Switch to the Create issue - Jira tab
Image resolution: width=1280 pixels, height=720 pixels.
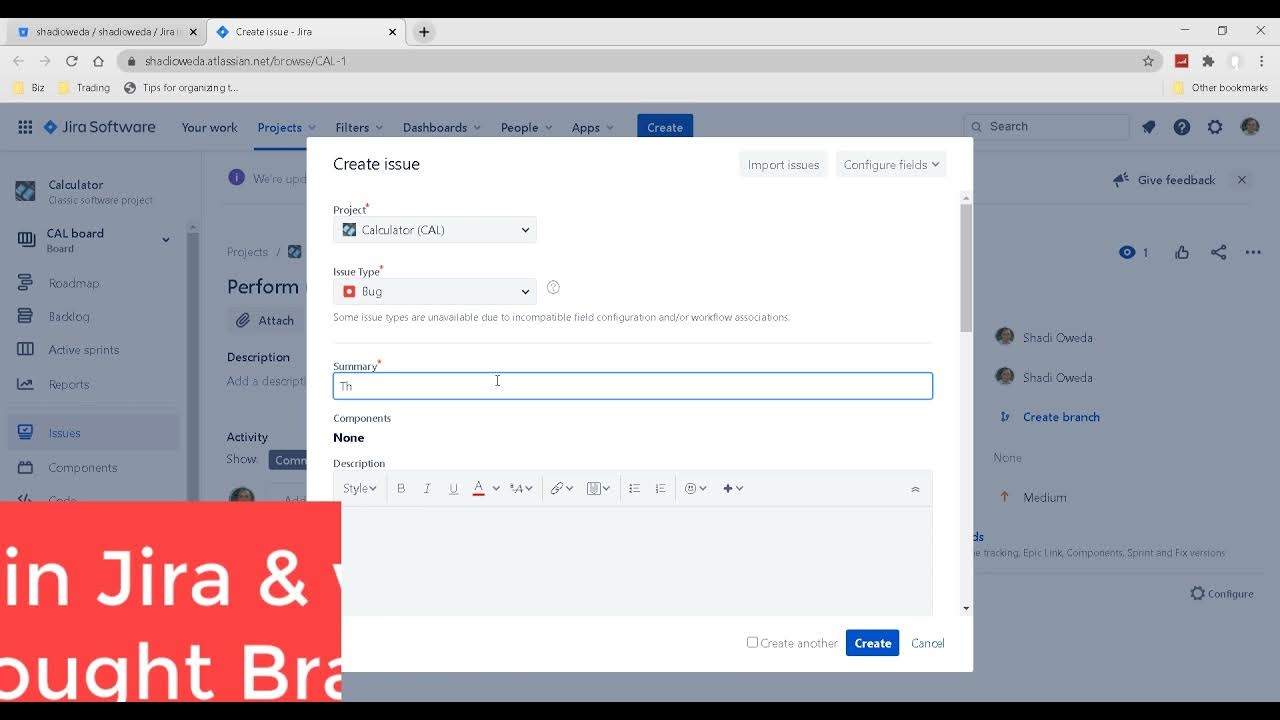(x=306, y=32)
